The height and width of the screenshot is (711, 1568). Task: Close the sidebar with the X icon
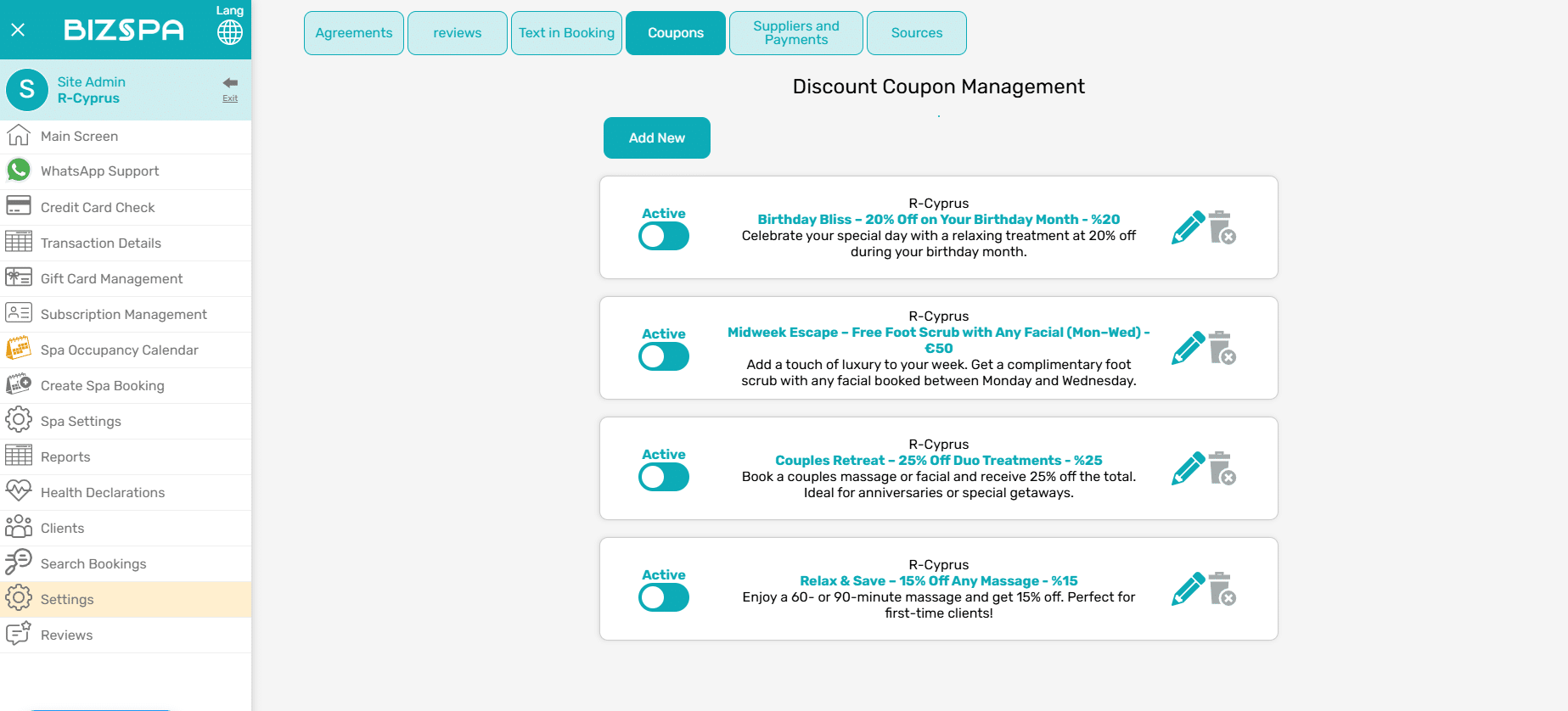(x=18, y=31)
